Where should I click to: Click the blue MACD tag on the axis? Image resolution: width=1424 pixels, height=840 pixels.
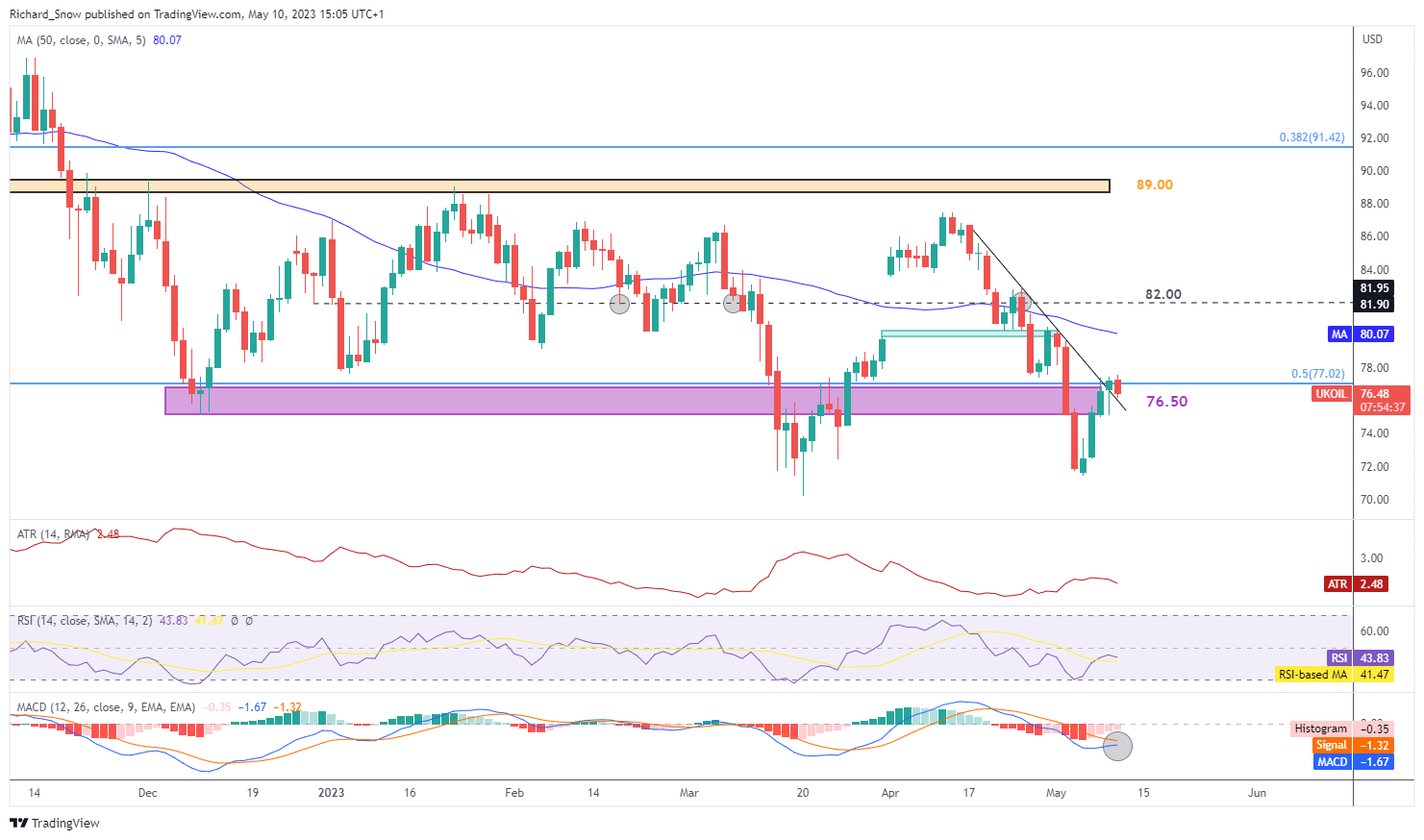[x=1333, y=761]
